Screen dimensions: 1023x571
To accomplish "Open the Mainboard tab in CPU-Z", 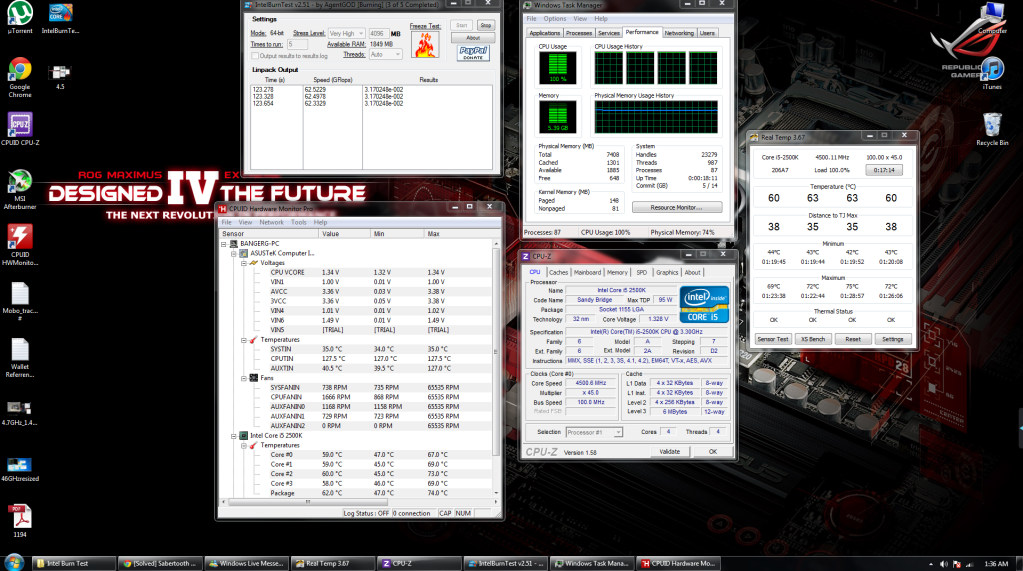I will [x=587, y=273].
